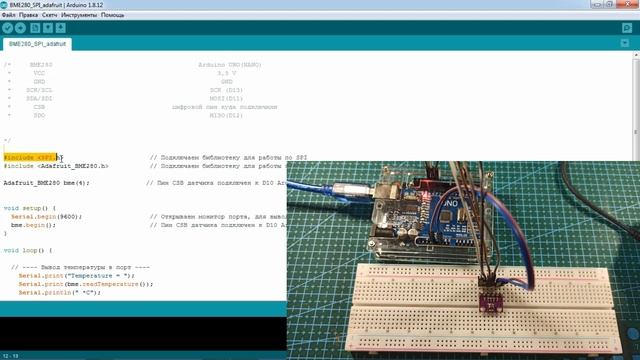Expand the tab options dropdown arrow
Viewport: 640px width, 360px height.
tap(625, 43)
